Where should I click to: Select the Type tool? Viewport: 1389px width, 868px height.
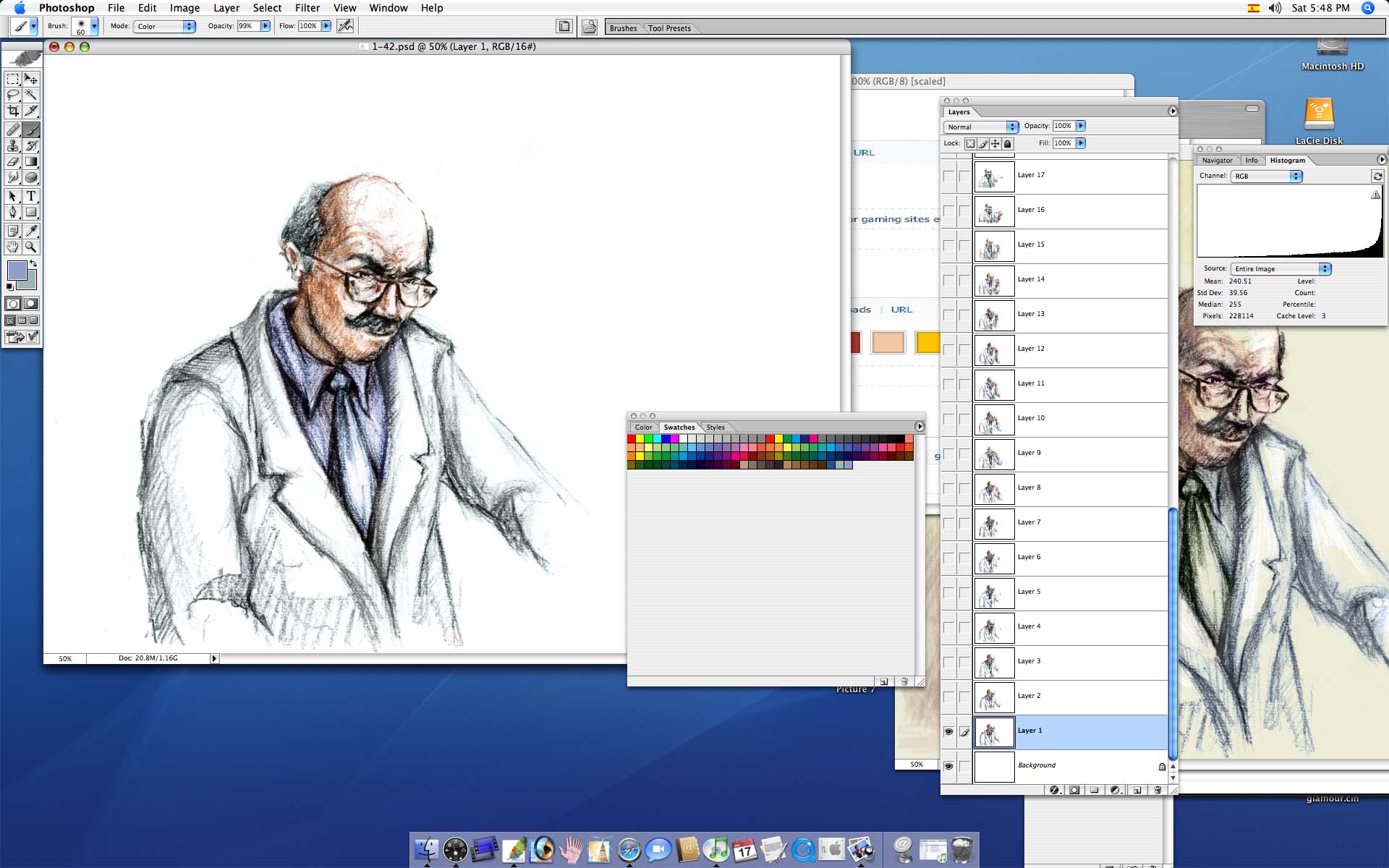(x=31, y=197)
